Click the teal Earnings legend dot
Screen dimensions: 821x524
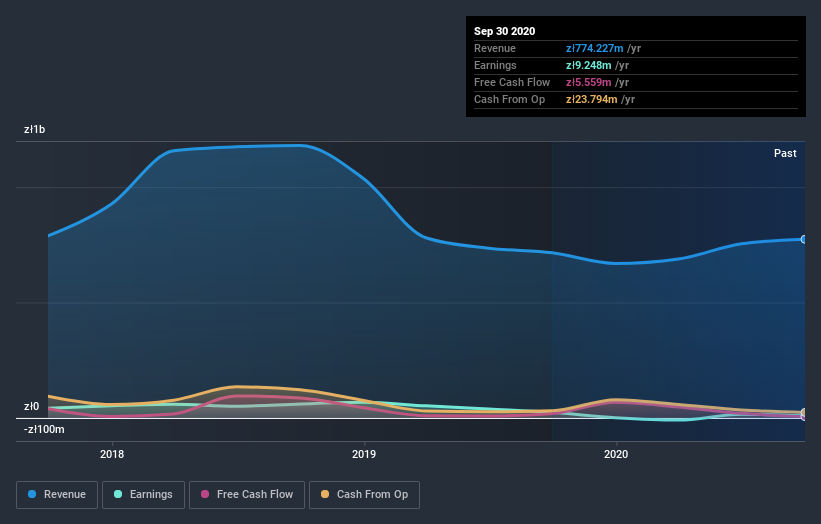point(118,494)
